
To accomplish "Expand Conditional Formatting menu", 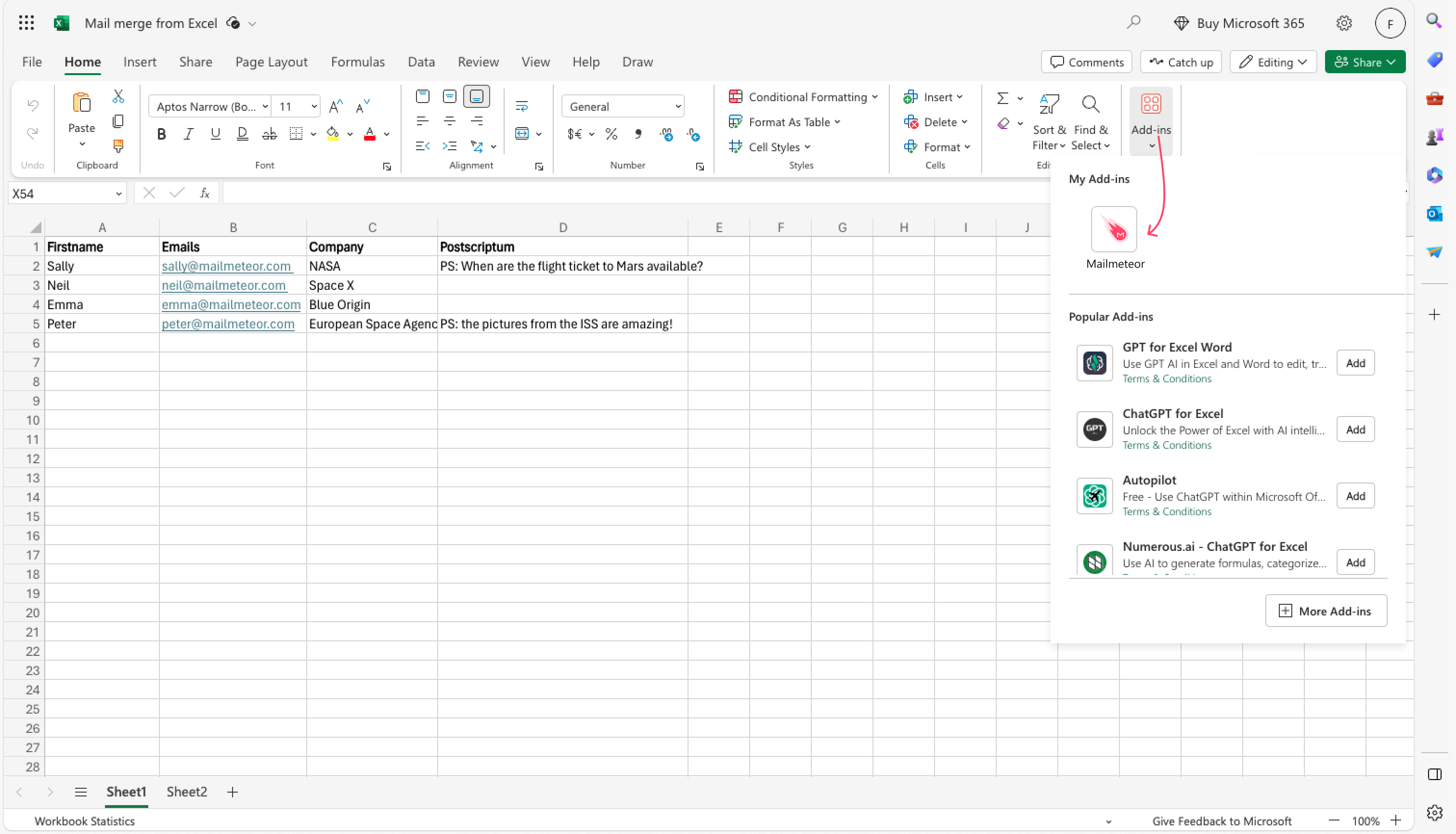I will pos(803,97).
